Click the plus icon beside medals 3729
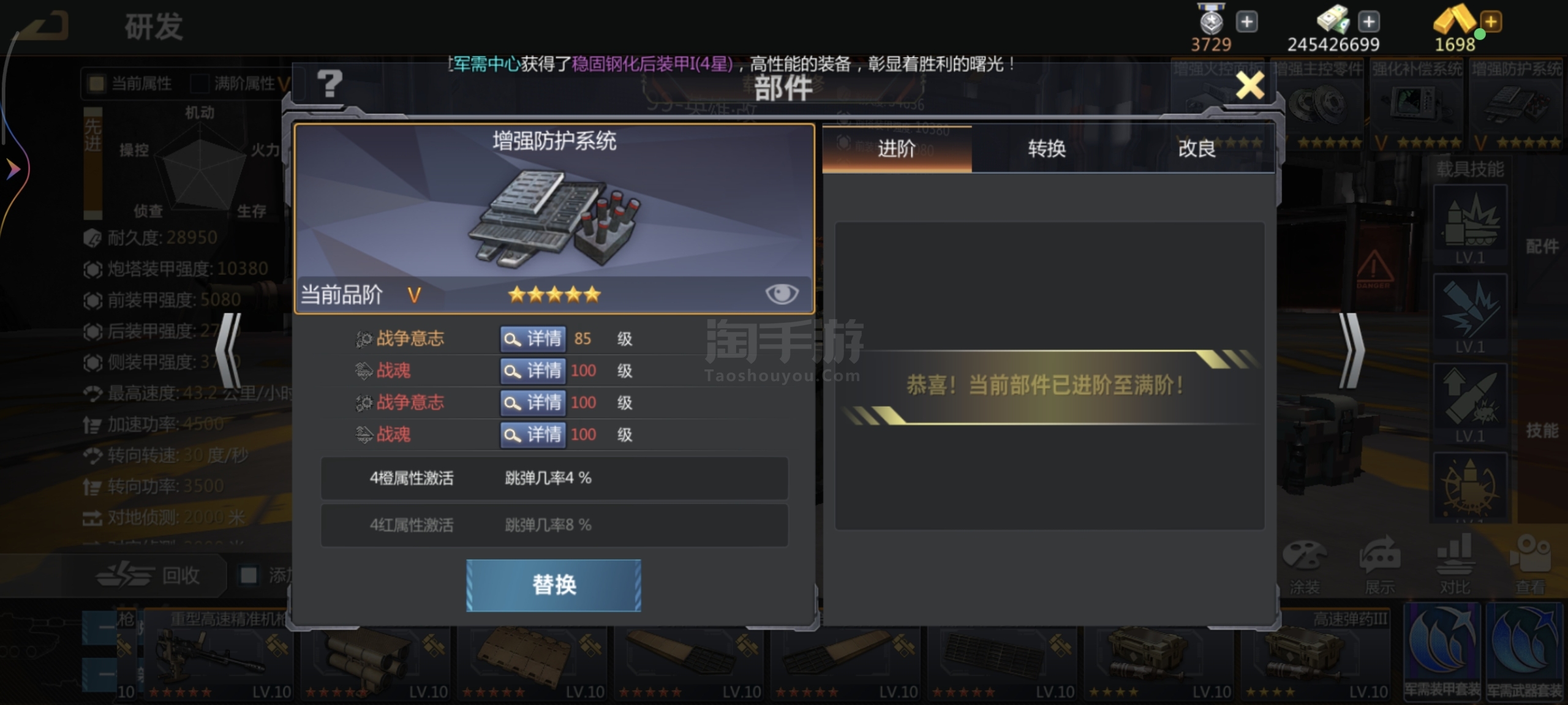The height and width of the screenshot is (705, 1568). (x=1247, y=22)
